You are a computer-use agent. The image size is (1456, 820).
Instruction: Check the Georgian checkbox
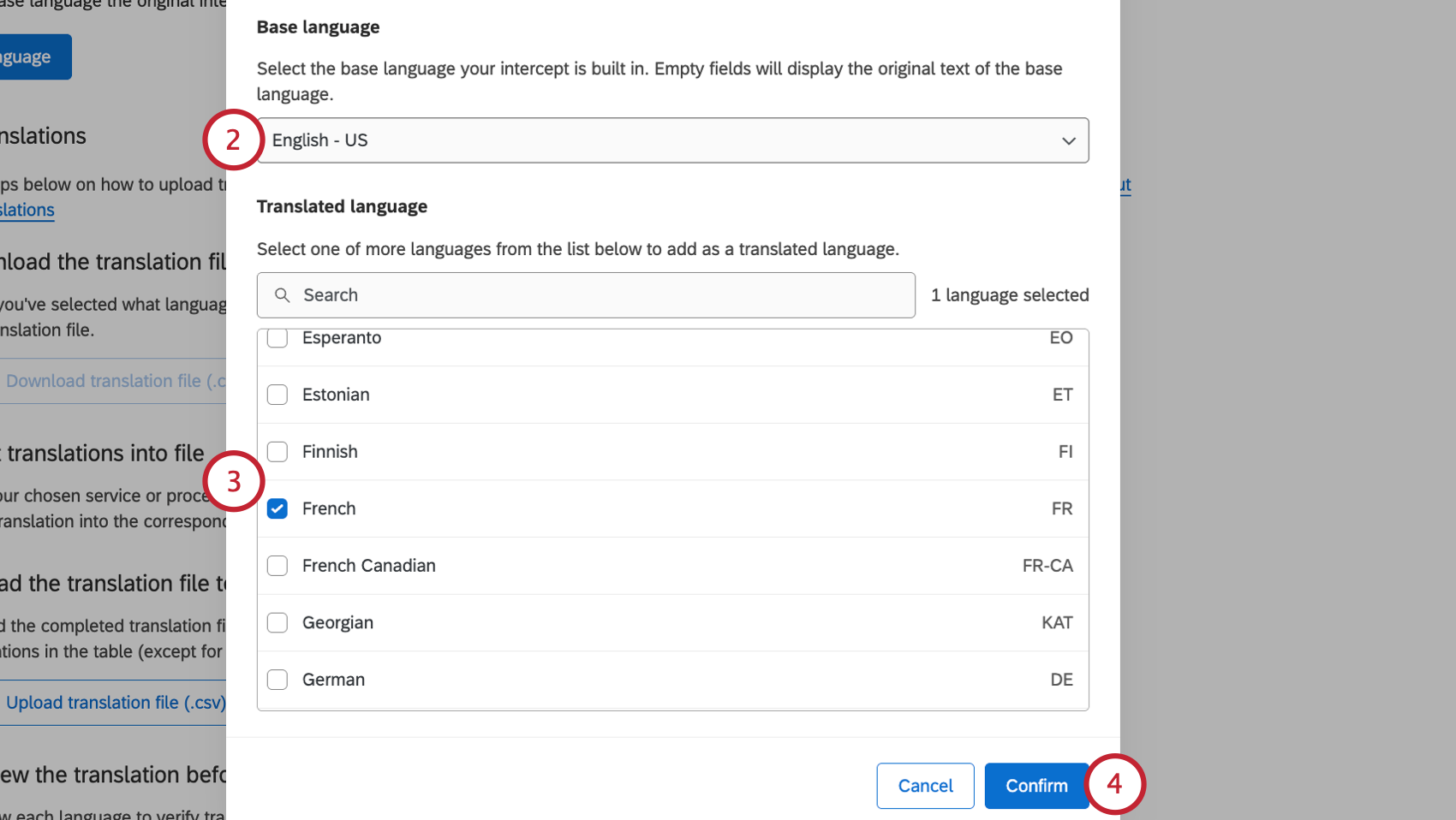[277, 622]
